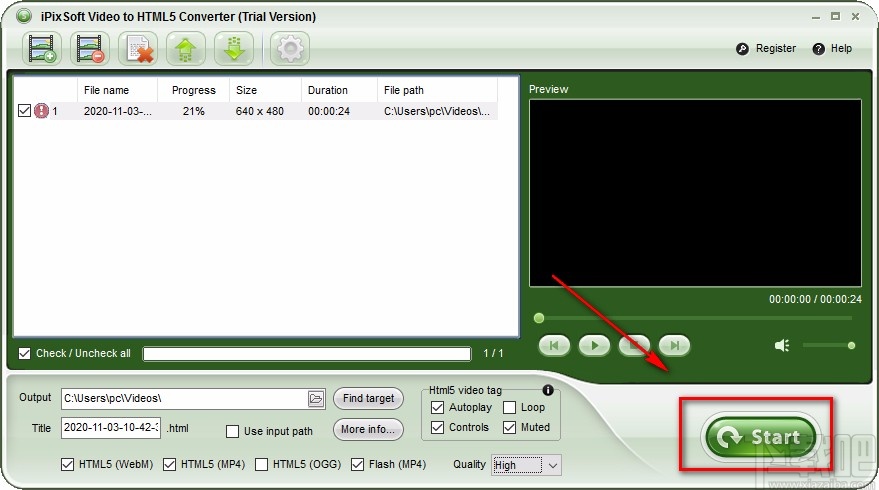This screenshot has width=879, height=490.
Task: Click the Size column header
Action: pyautogui.click(x=265, y=90)
